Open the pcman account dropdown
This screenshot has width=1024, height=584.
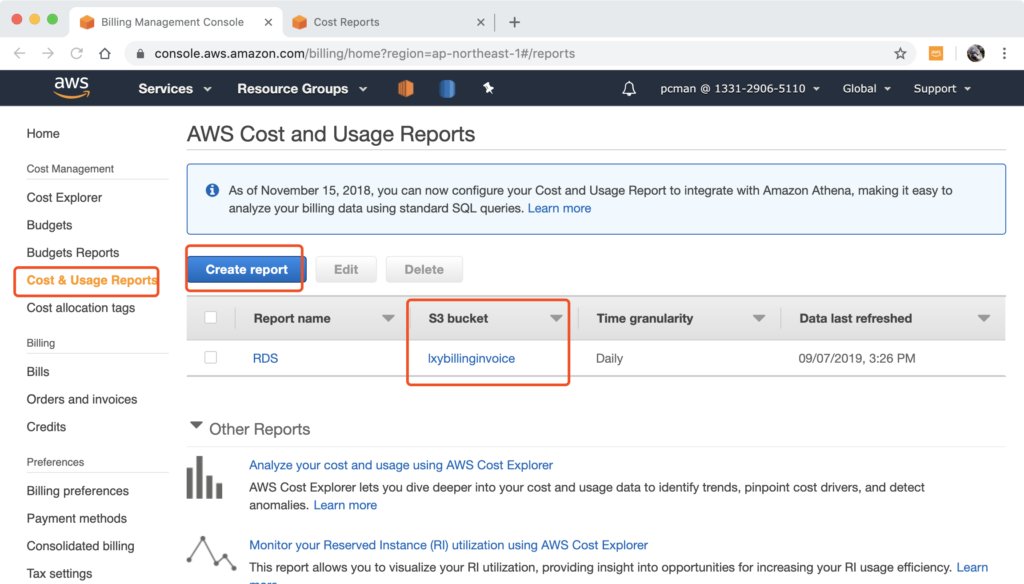(x=739, y=88)
